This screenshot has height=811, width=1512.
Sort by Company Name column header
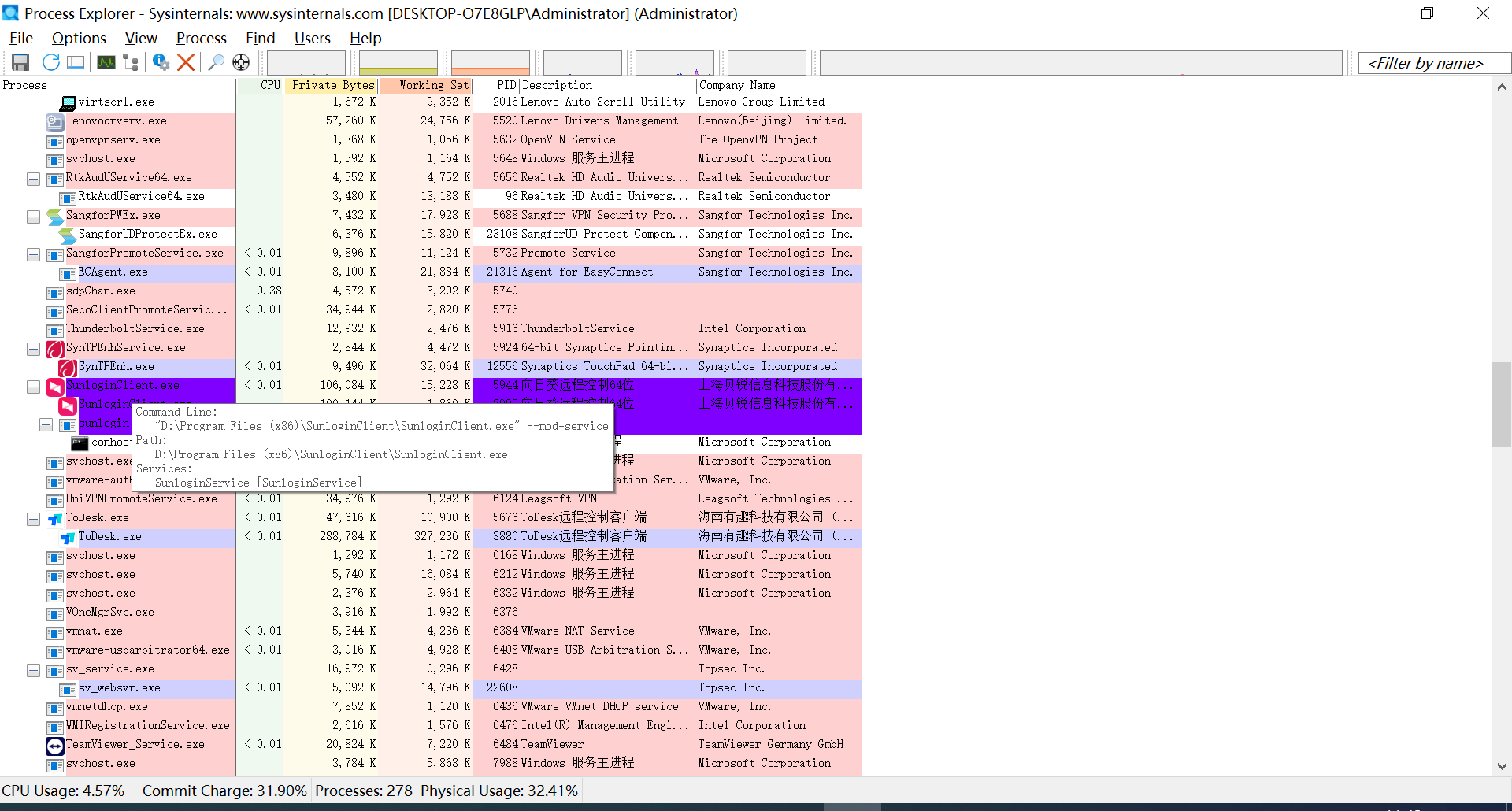[x=780, y=85]
